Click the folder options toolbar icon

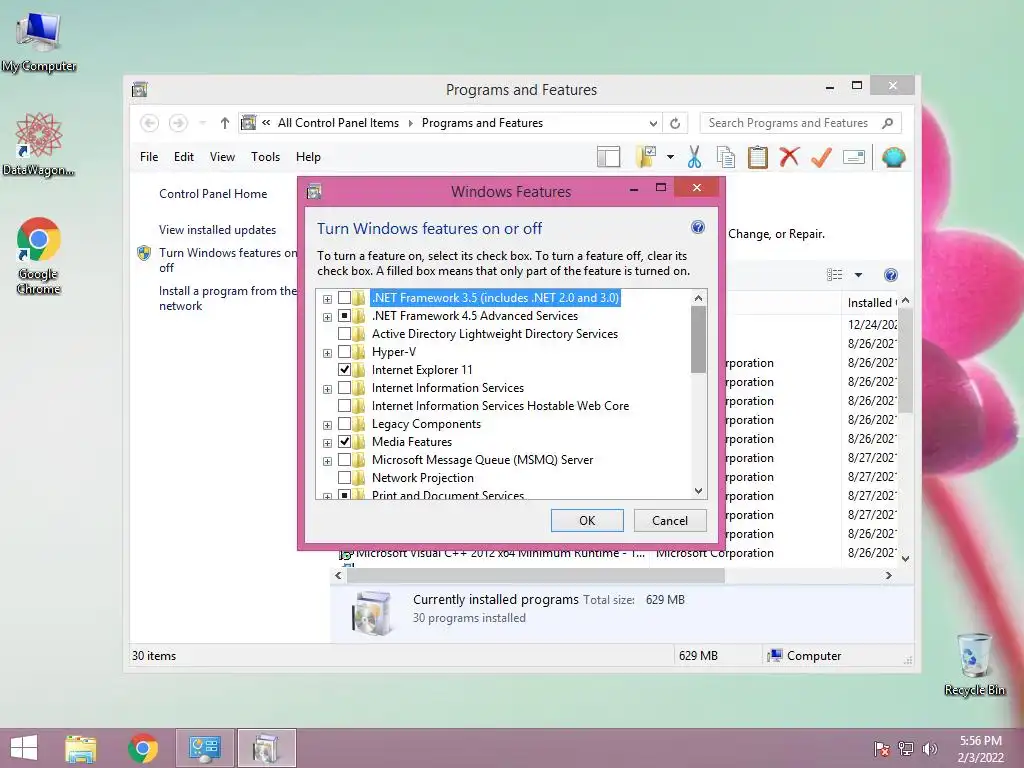tap(646, 157)
